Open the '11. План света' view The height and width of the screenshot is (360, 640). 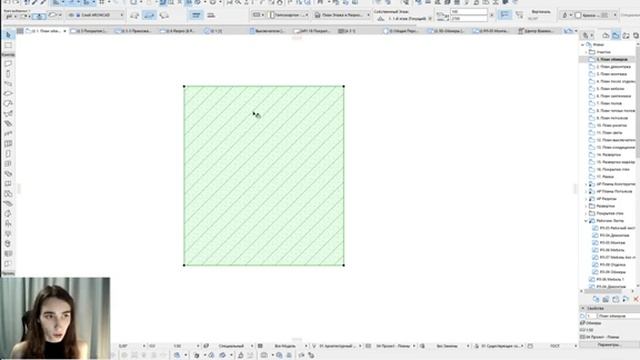(609, 133)
